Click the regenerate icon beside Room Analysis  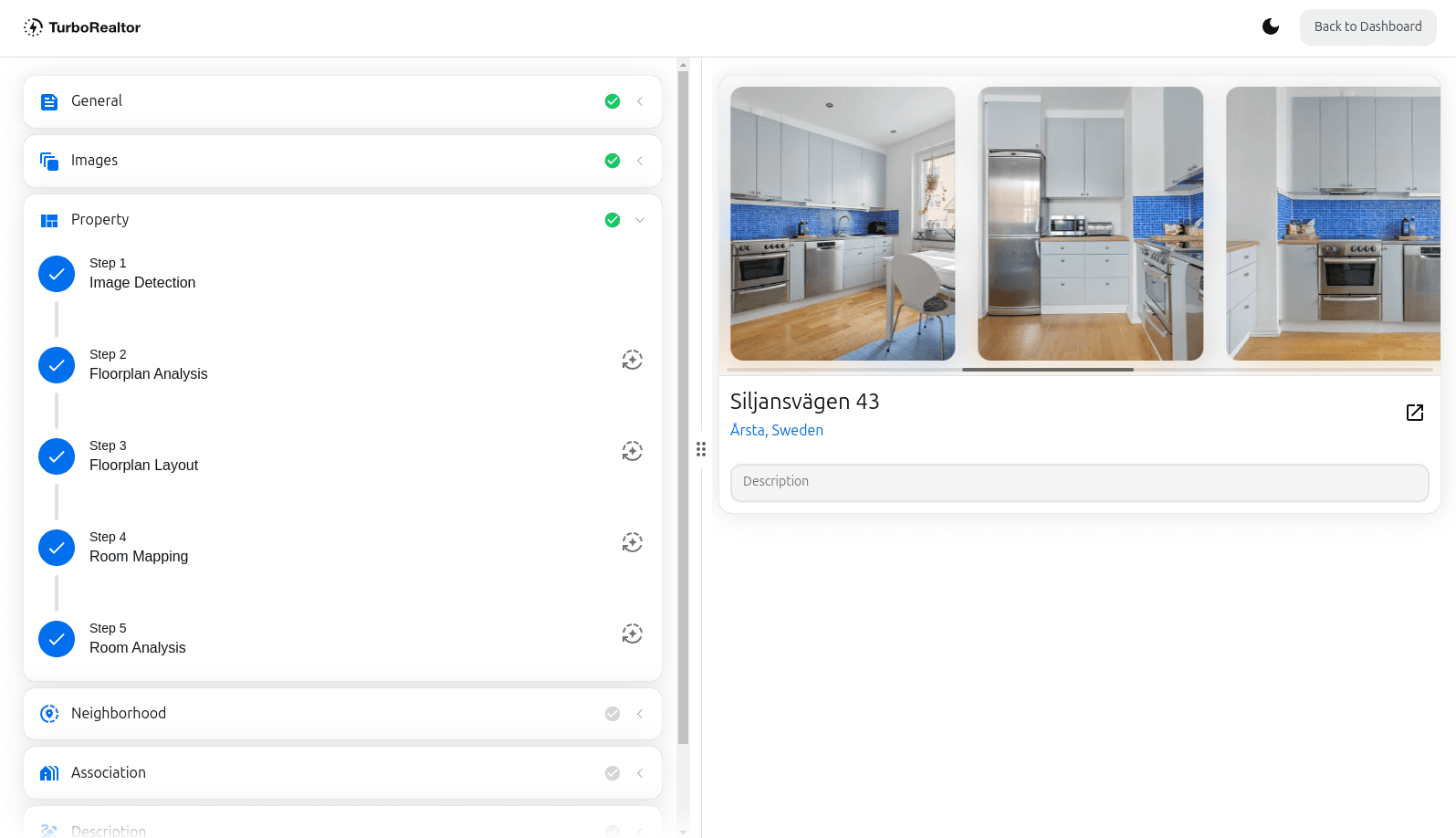(632, 634)
